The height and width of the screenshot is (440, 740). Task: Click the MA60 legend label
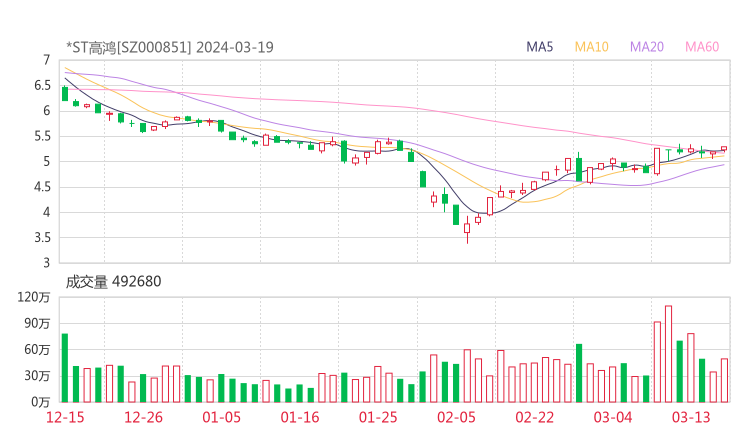[x=702, y=47]
